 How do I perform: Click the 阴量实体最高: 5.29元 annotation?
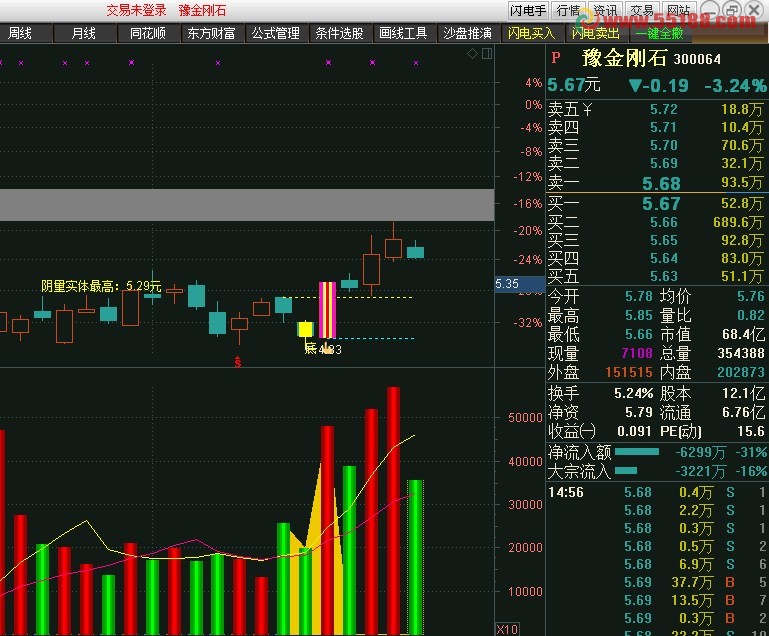pos(101,285)
